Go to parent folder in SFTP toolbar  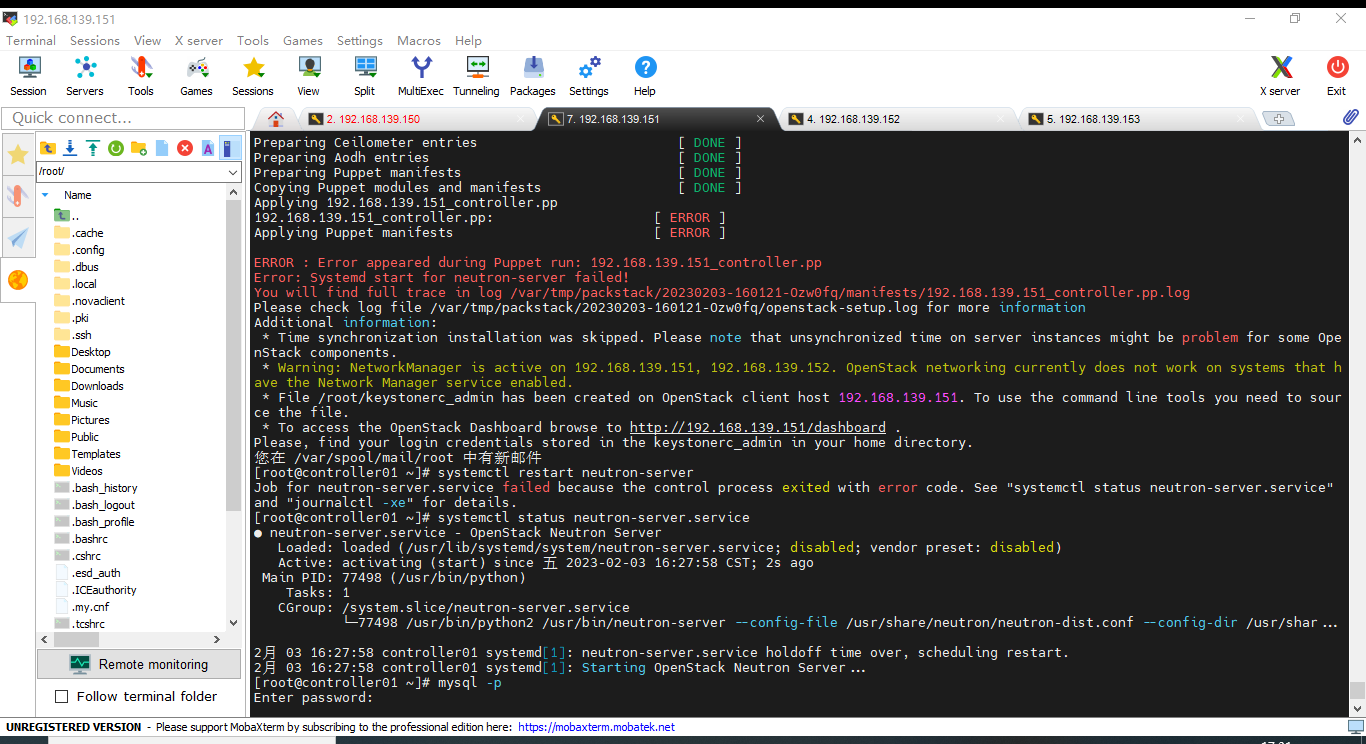pyautogui.click(x=47, y=148)
